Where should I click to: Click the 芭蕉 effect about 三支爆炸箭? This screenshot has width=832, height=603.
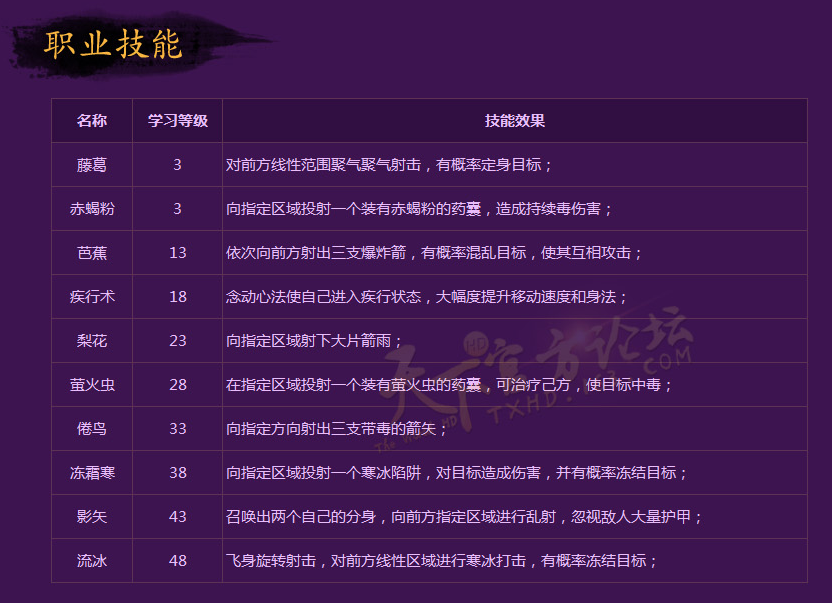[434, 253]
